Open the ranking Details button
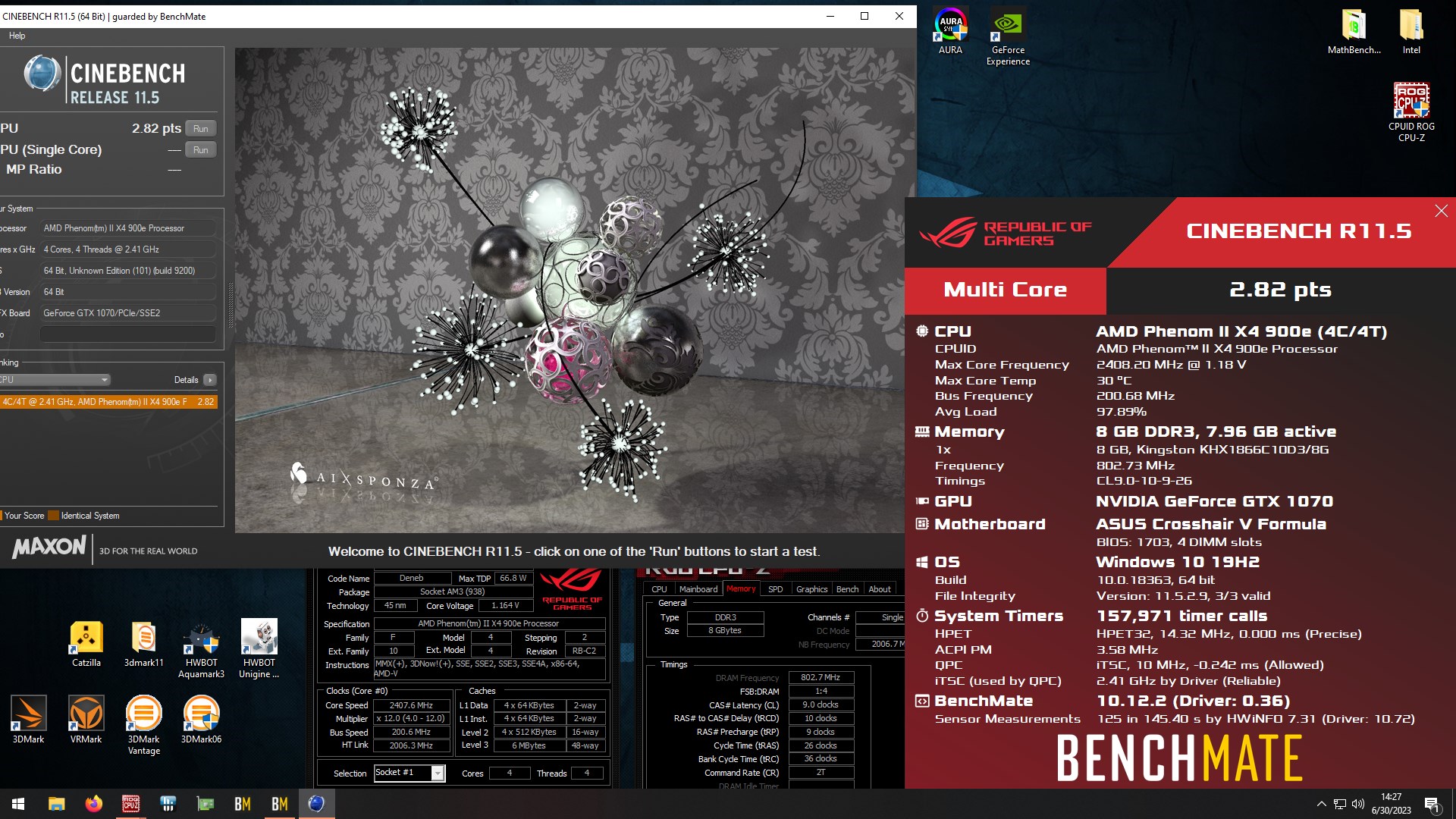 point(209,380)
